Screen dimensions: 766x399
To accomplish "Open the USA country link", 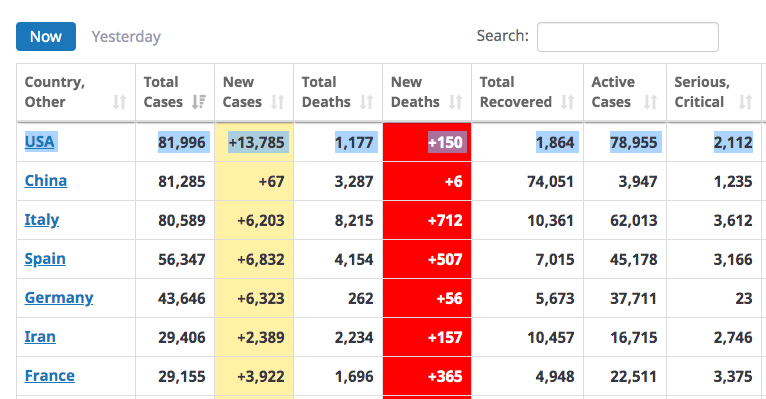I will [x=40, y=142].
